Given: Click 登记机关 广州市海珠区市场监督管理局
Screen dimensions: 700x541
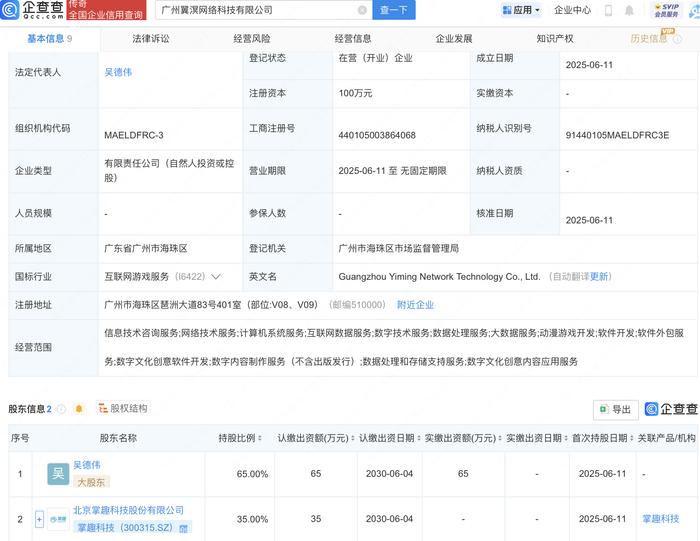Looking at the screenshot, I should [399, 248].
